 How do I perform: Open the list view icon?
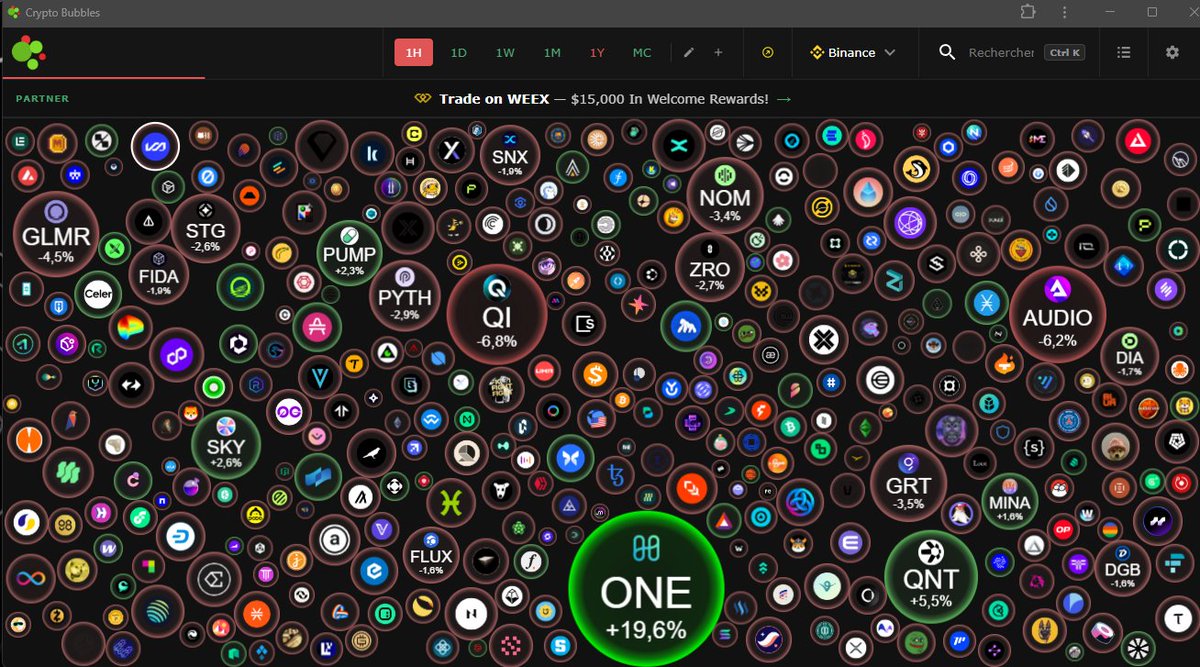click(x=1124, y=53)
